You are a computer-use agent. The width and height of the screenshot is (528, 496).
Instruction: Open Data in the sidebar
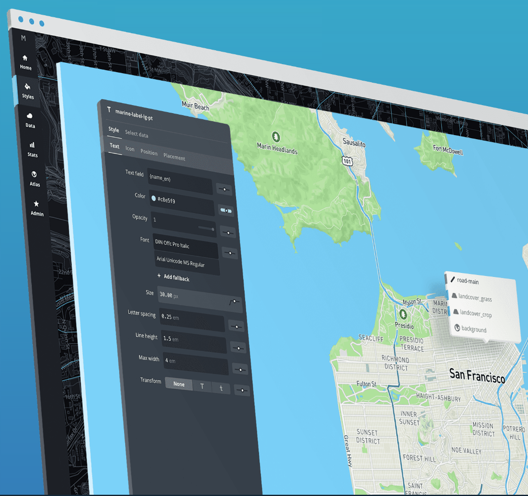tap(30, 120)
